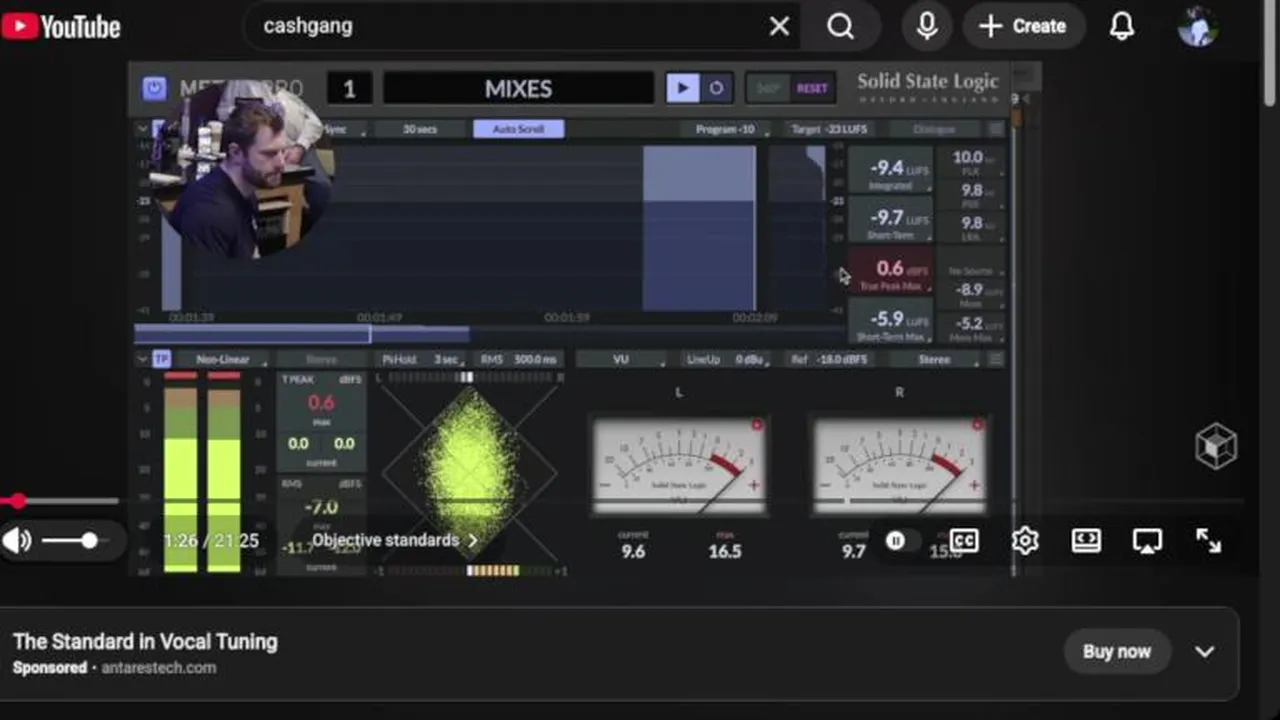Click the LineUp 0 dBu setting
Screen dimensions: 1280x720
[727, 359]
